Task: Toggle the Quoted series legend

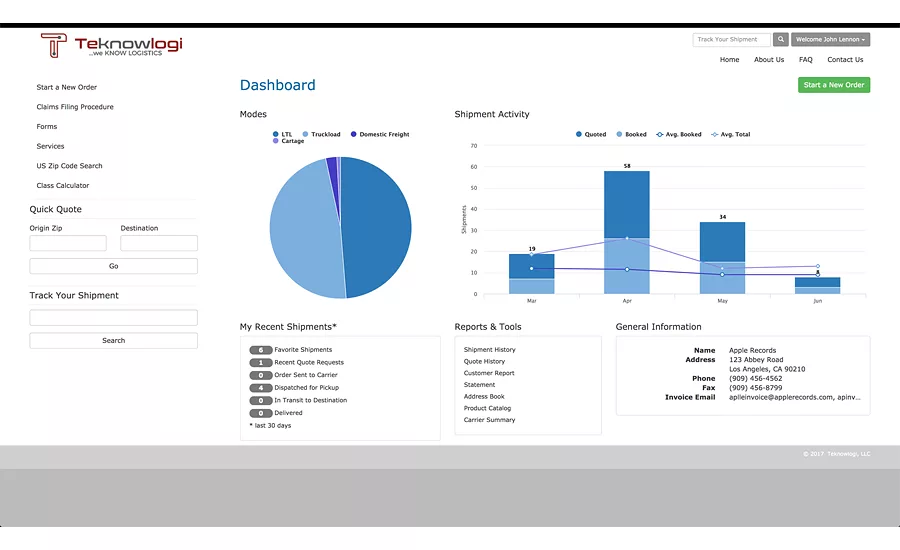Action: tap(591, 134)
